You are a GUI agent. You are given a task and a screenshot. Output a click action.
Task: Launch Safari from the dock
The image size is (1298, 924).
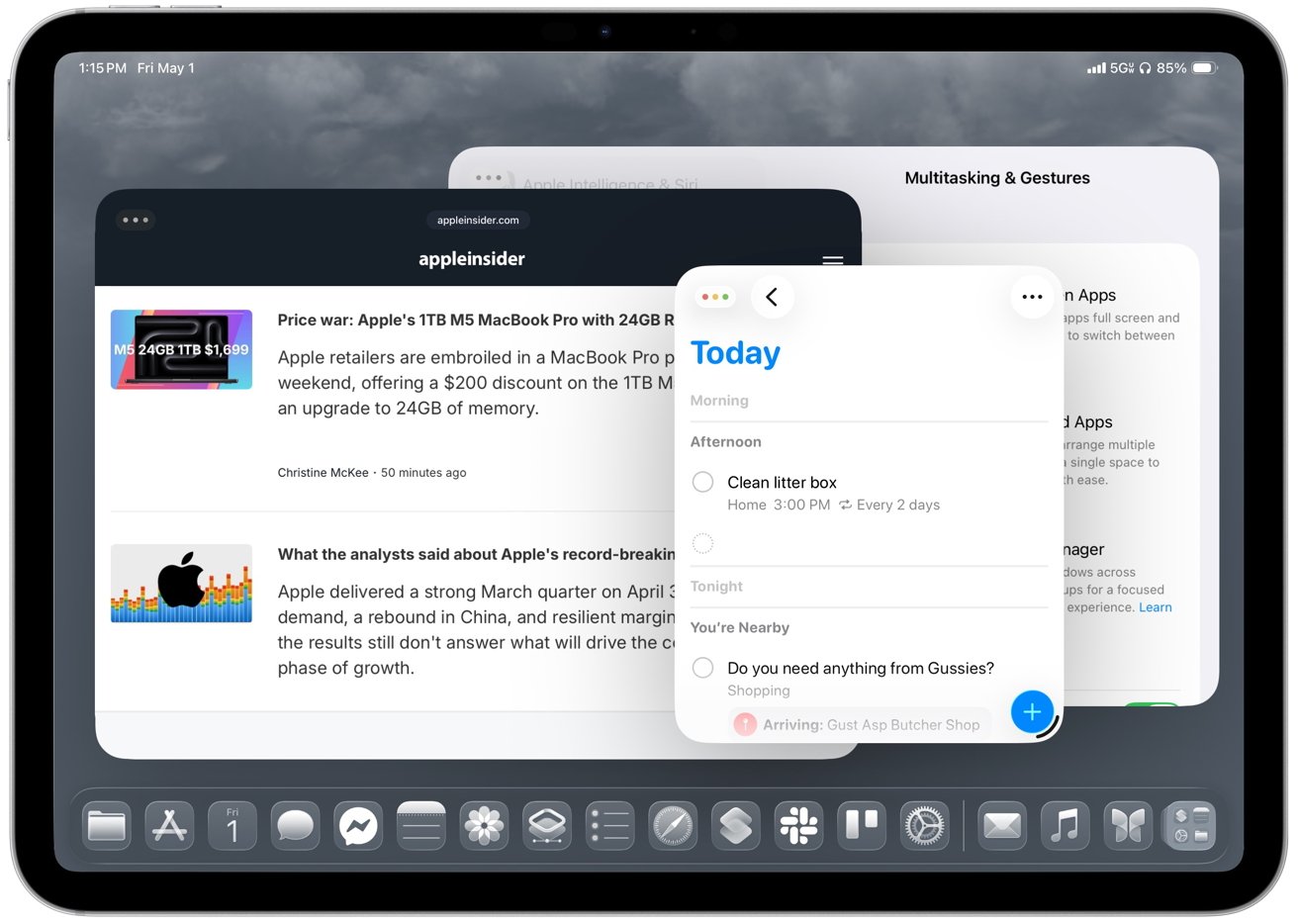click(673, 825)
